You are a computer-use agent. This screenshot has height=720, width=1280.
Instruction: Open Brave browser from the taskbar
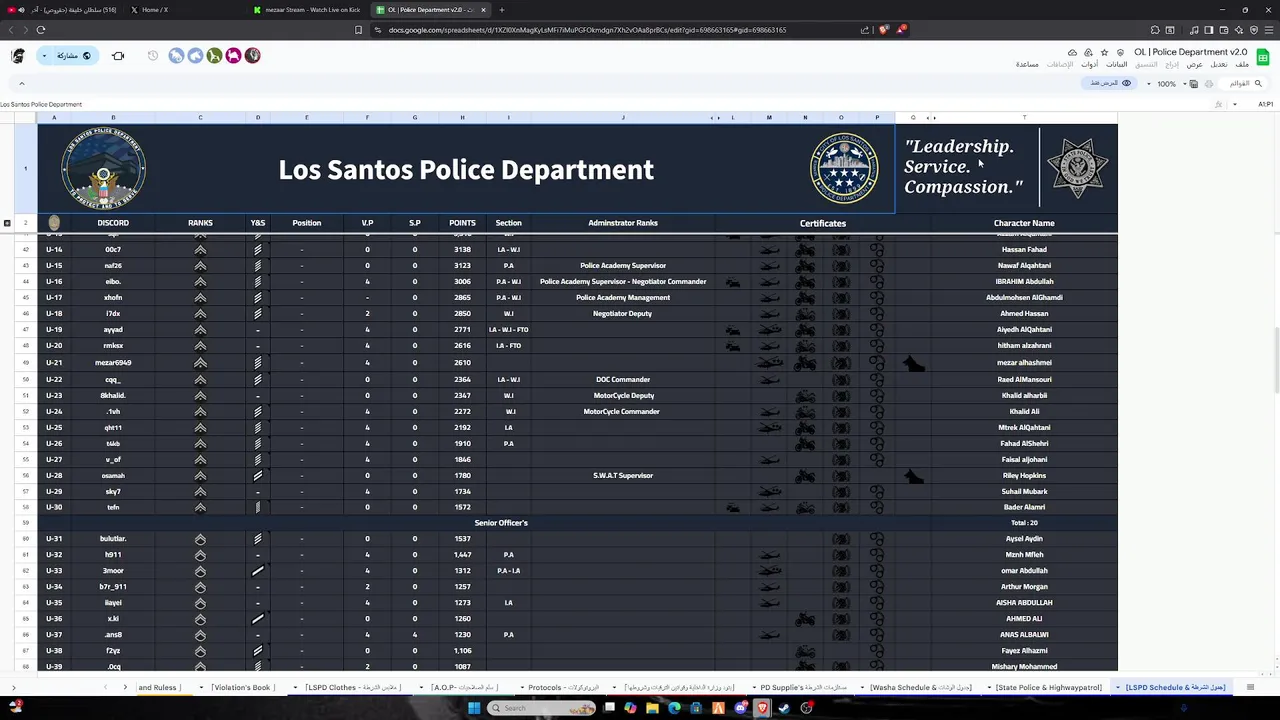click(763, 708)
